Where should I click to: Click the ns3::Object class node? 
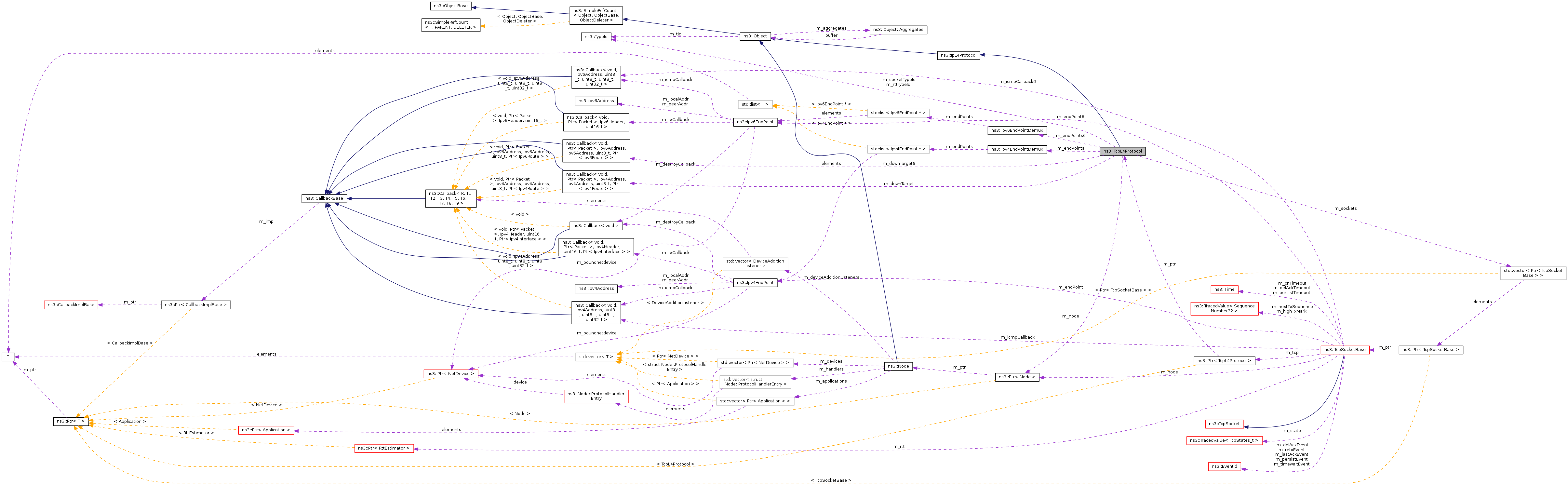755,36
